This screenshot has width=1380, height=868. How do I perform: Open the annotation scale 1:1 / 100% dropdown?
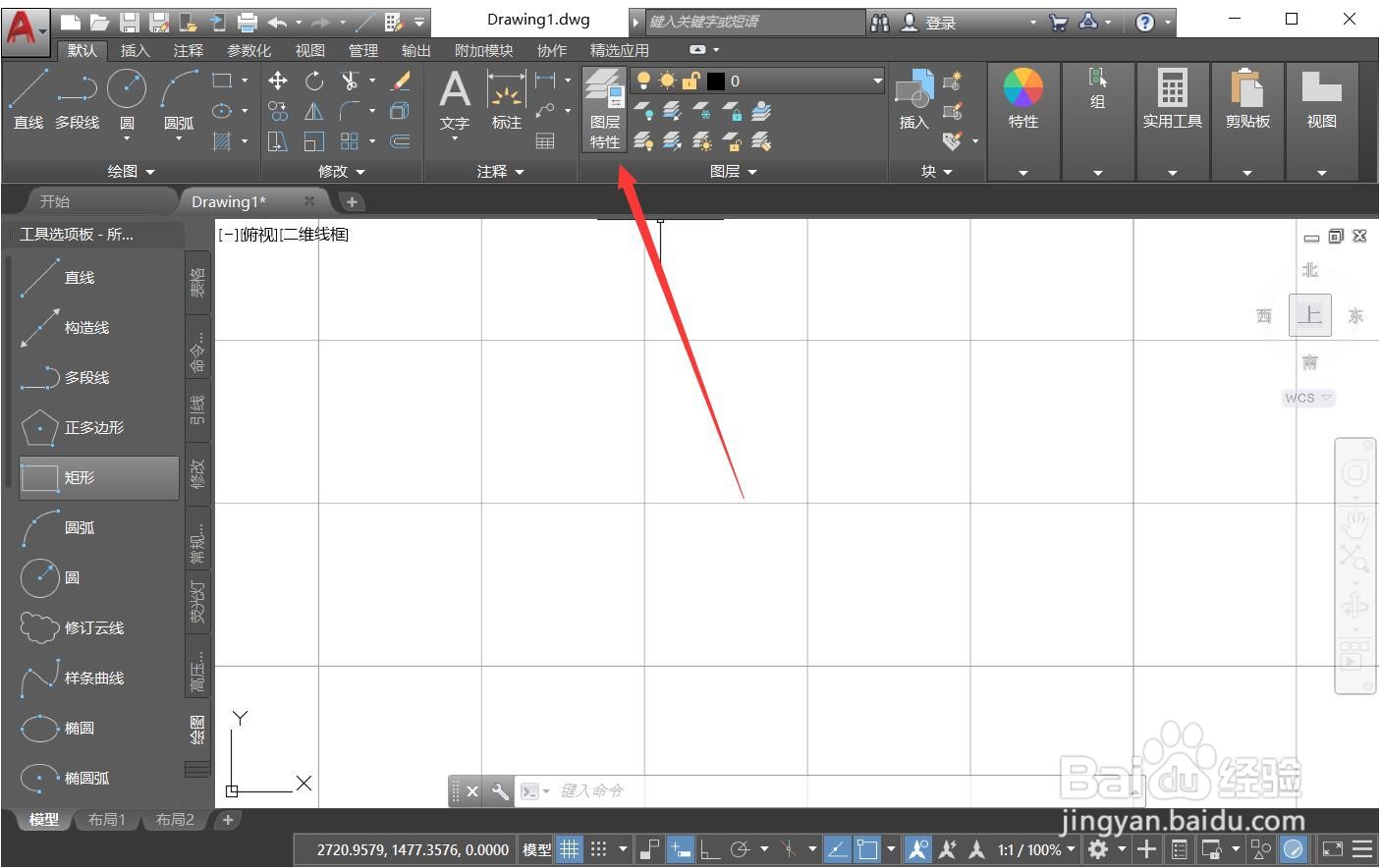(1037, 849)
